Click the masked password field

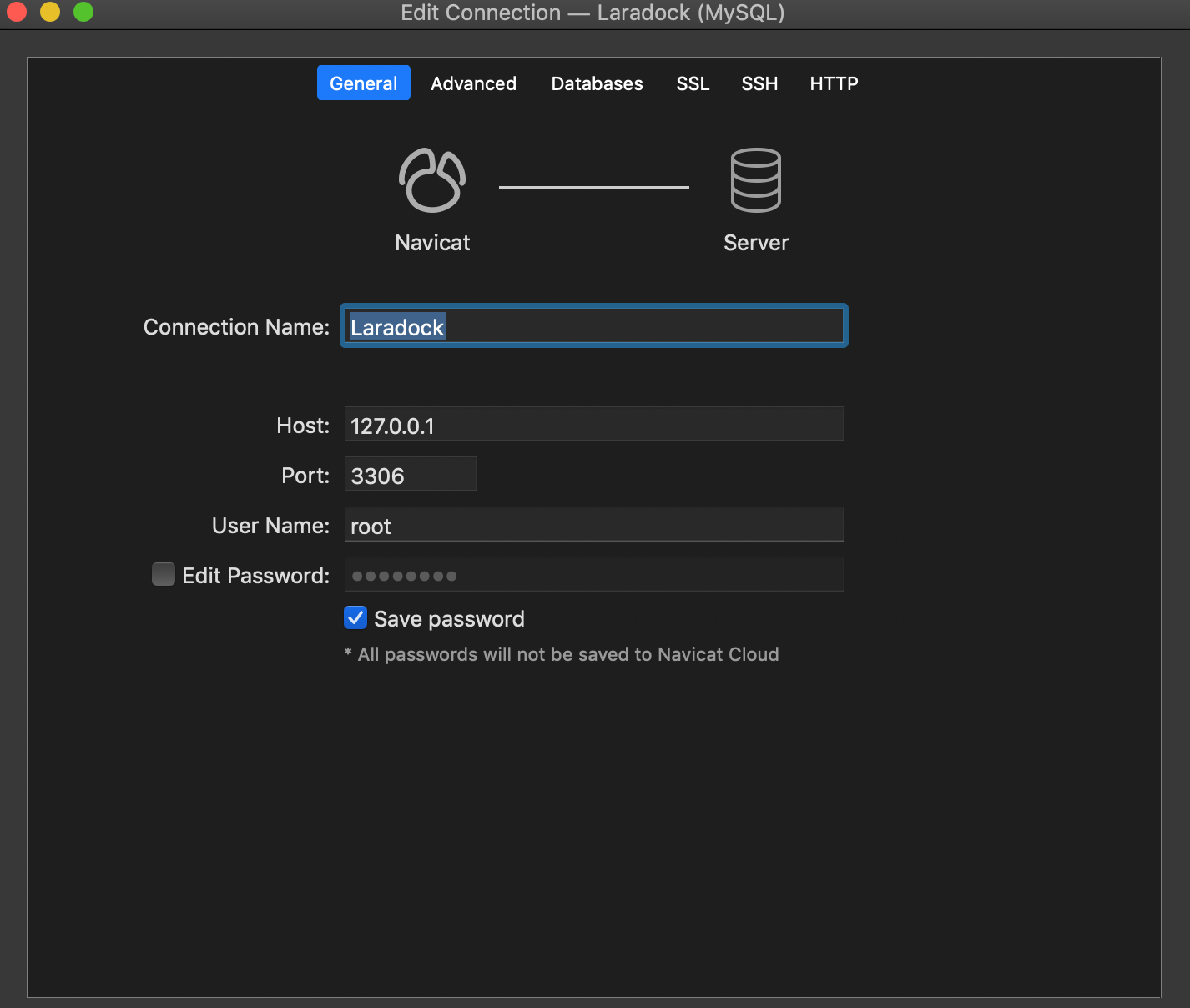(594, 574)
